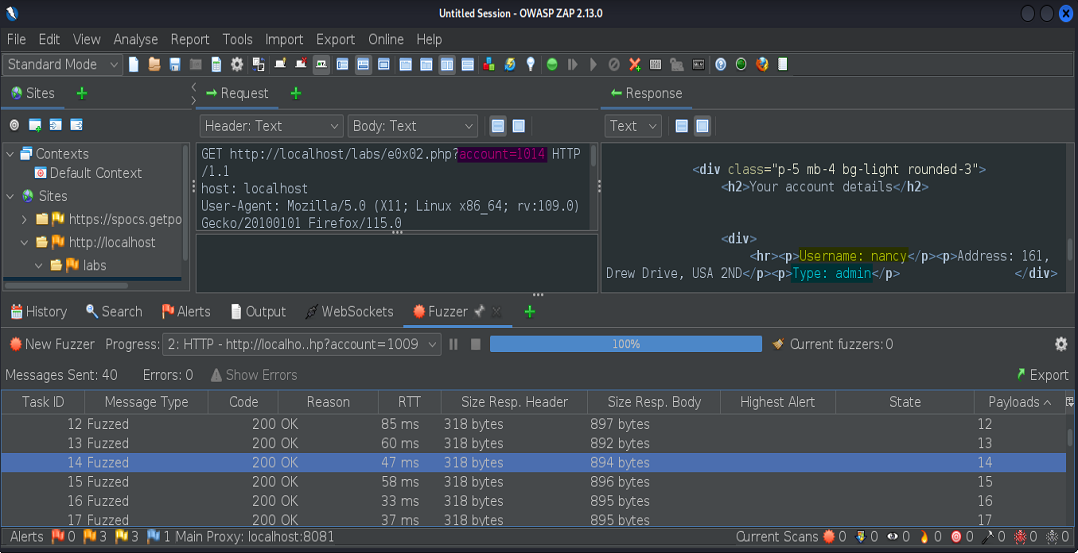Open table column chooser icon beside Payloads
The image size is (1078, 553).
coord(1070,402)
